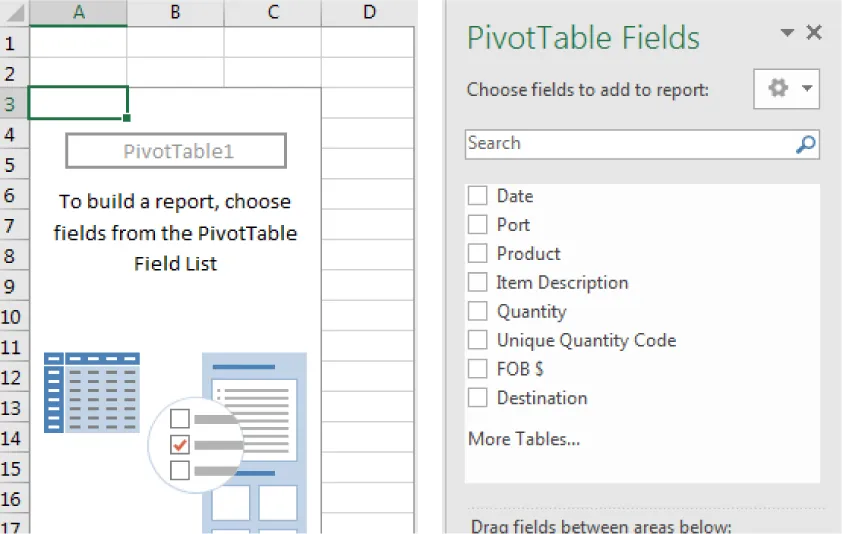Viewport: 842px width, 534px height.
Task: Select the PivotTable1 placeholder box
Action: pyautogui.click(x=176, y=151)
